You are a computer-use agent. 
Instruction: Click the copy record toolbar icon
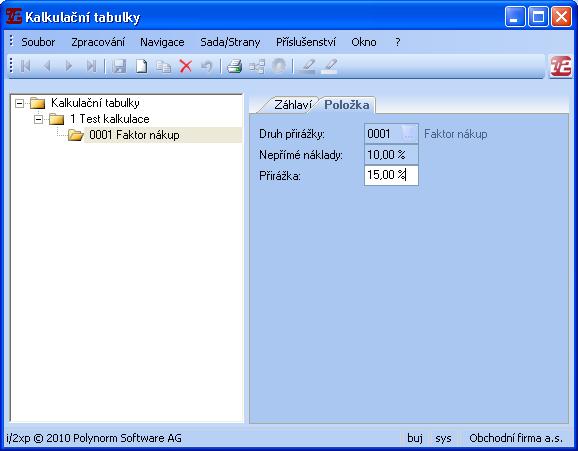pos(163,67)
